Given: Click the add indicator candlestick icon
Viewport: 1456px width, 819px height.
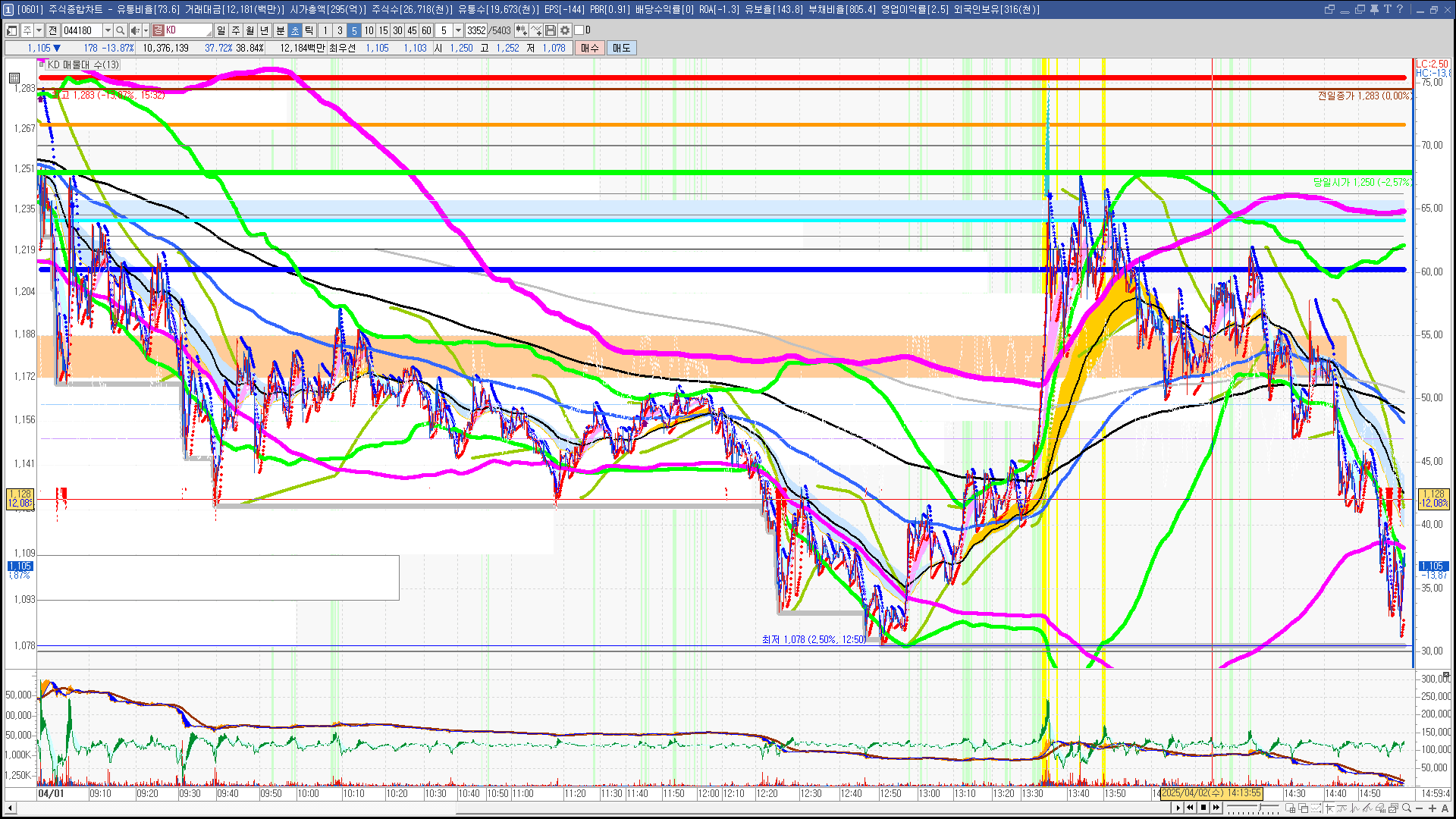Looking at the screenshot, I should [521, 30].
